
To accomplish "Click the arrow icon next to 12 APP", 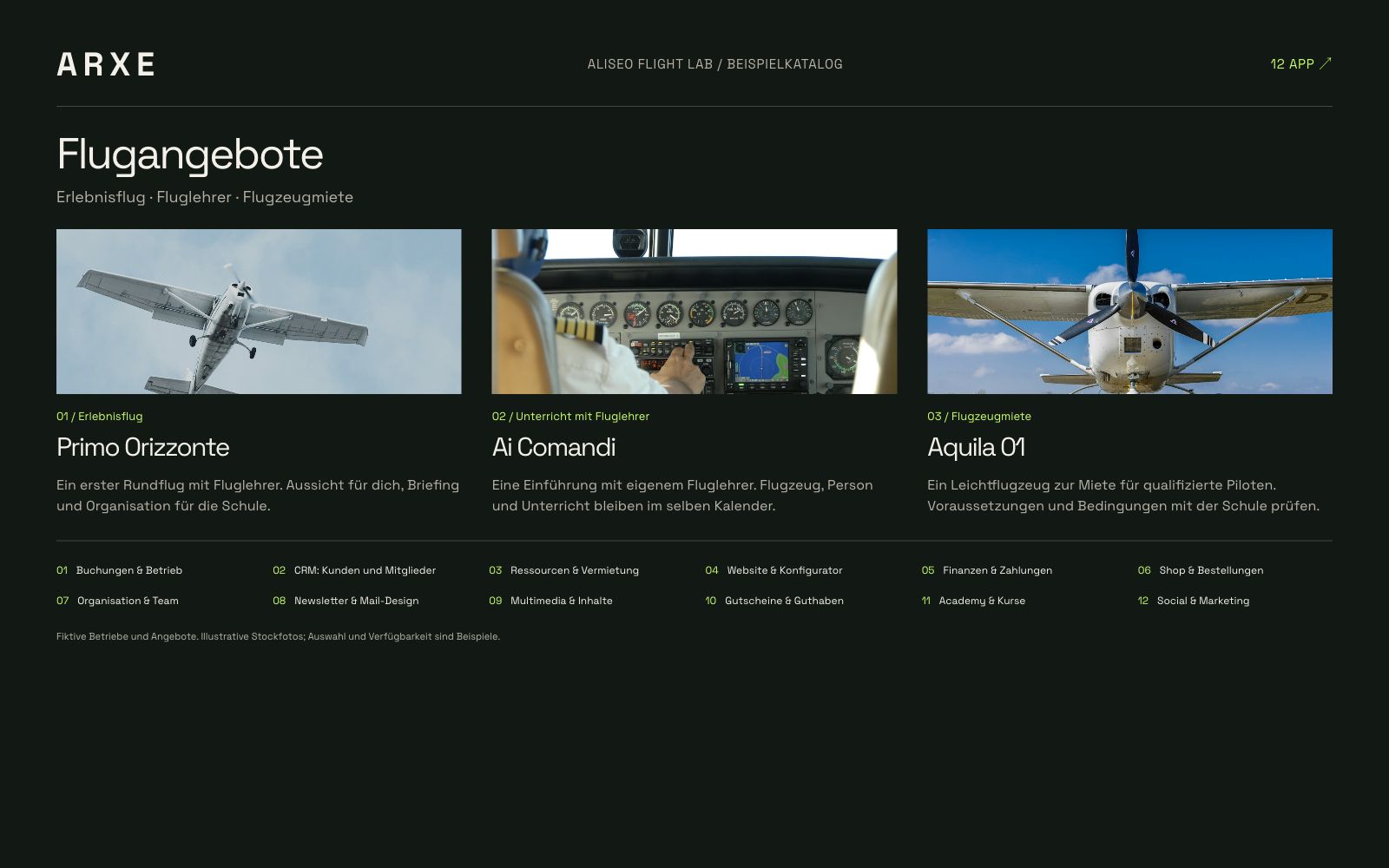I will point(1325,63).
